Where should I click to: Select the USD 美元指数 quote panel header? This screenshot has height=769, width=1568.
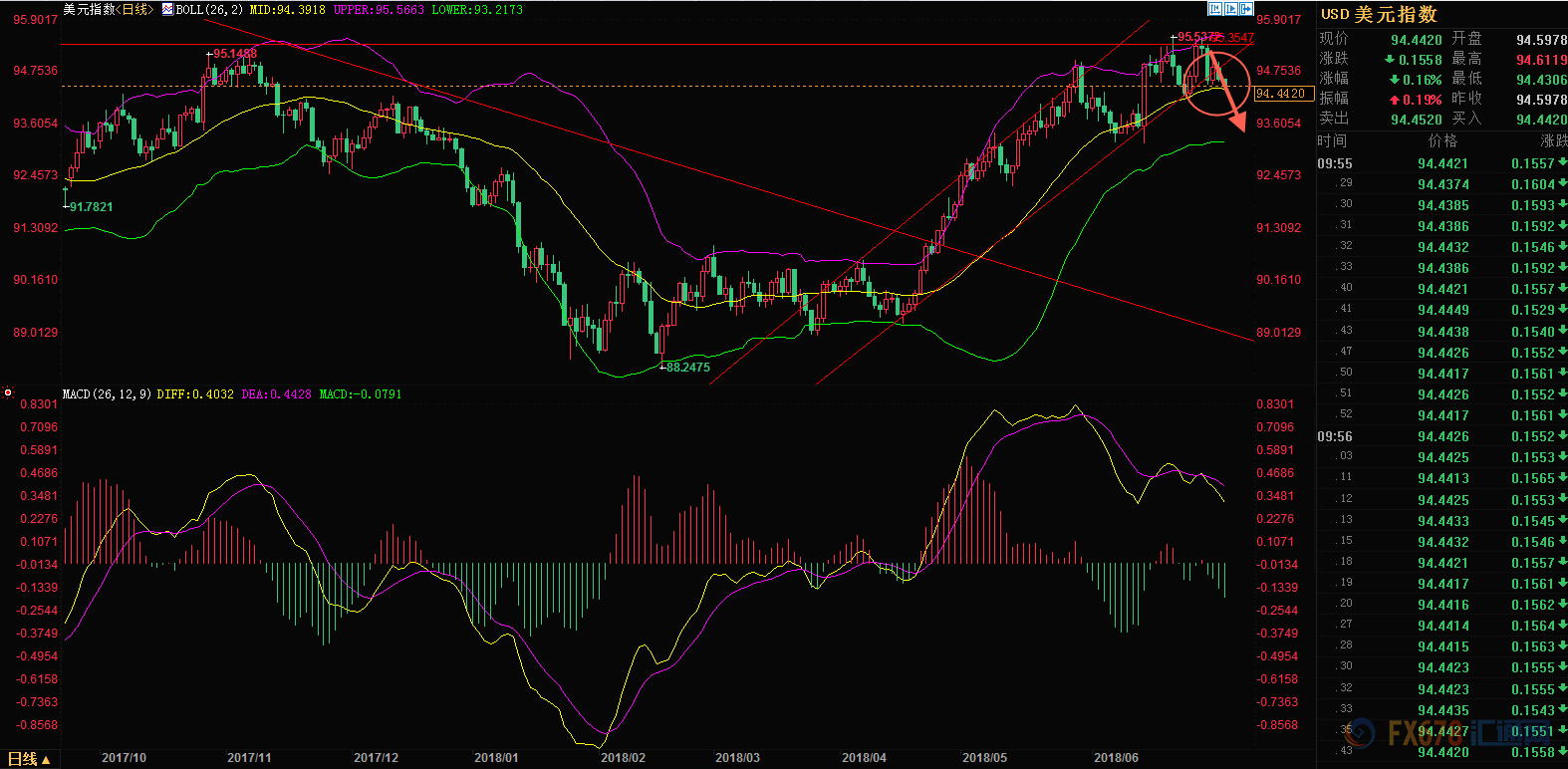(x=1379, y=15)
